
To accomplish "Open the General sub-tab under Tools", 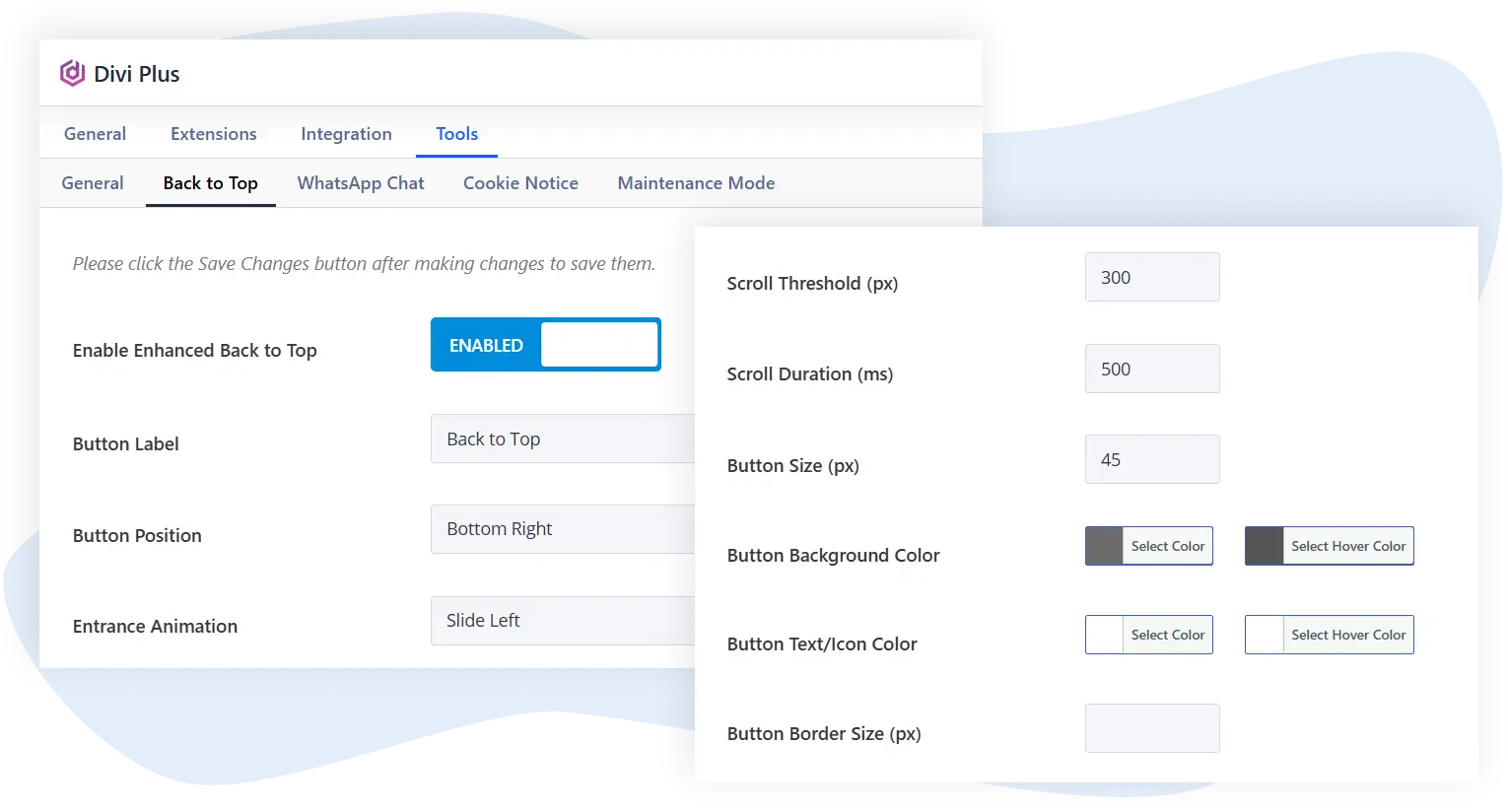I will pos(93,183).
